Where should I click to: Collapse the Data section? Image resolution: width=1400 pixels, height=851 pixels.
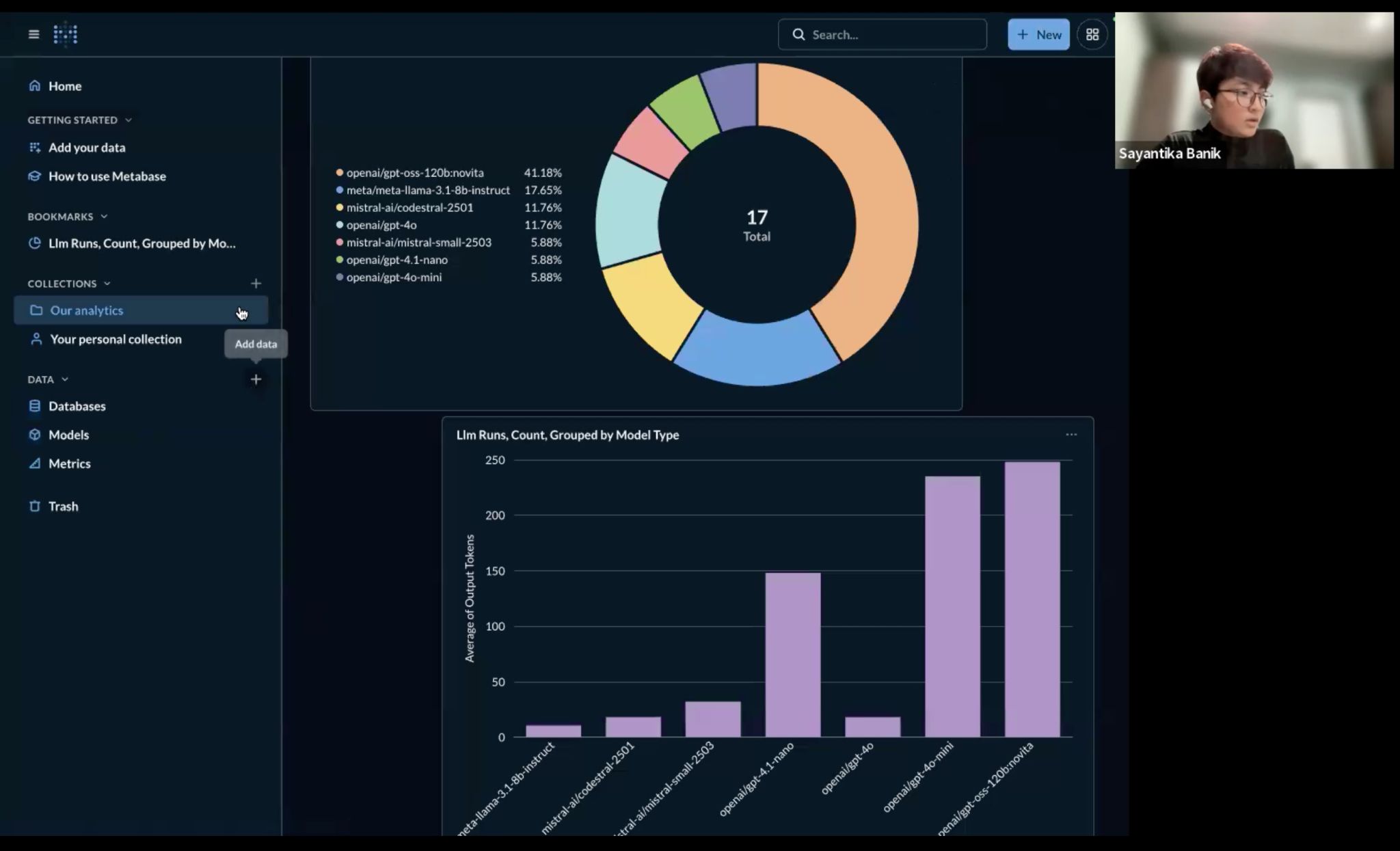[x=65, y=379]
